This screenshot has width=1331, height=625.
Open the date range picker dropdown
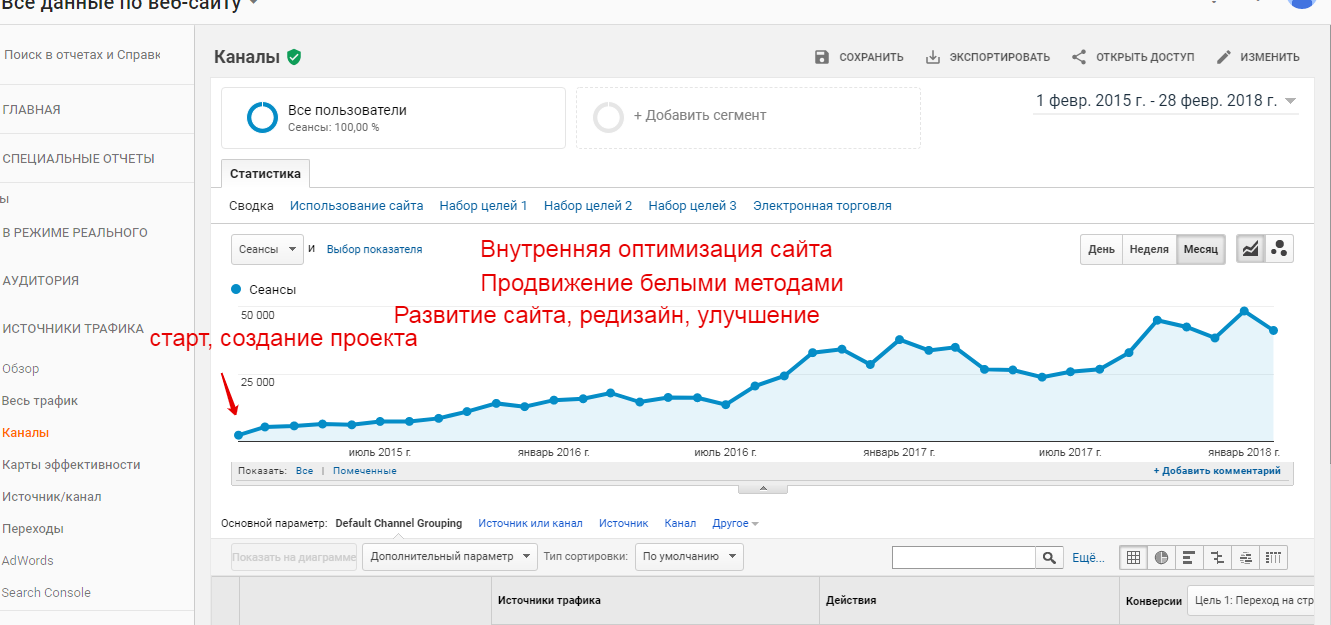click(x=1166, y=101)
